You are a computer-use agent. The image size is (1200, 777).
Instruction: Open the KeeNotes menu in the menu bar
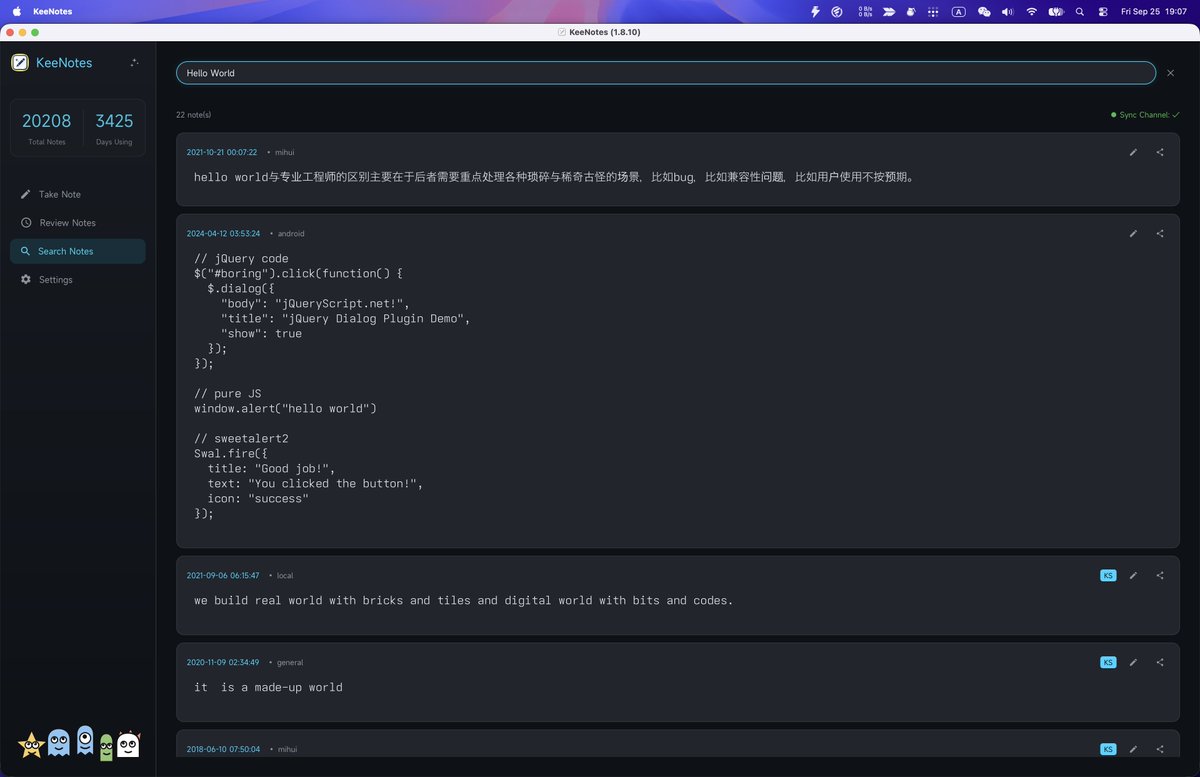[53, 11]
